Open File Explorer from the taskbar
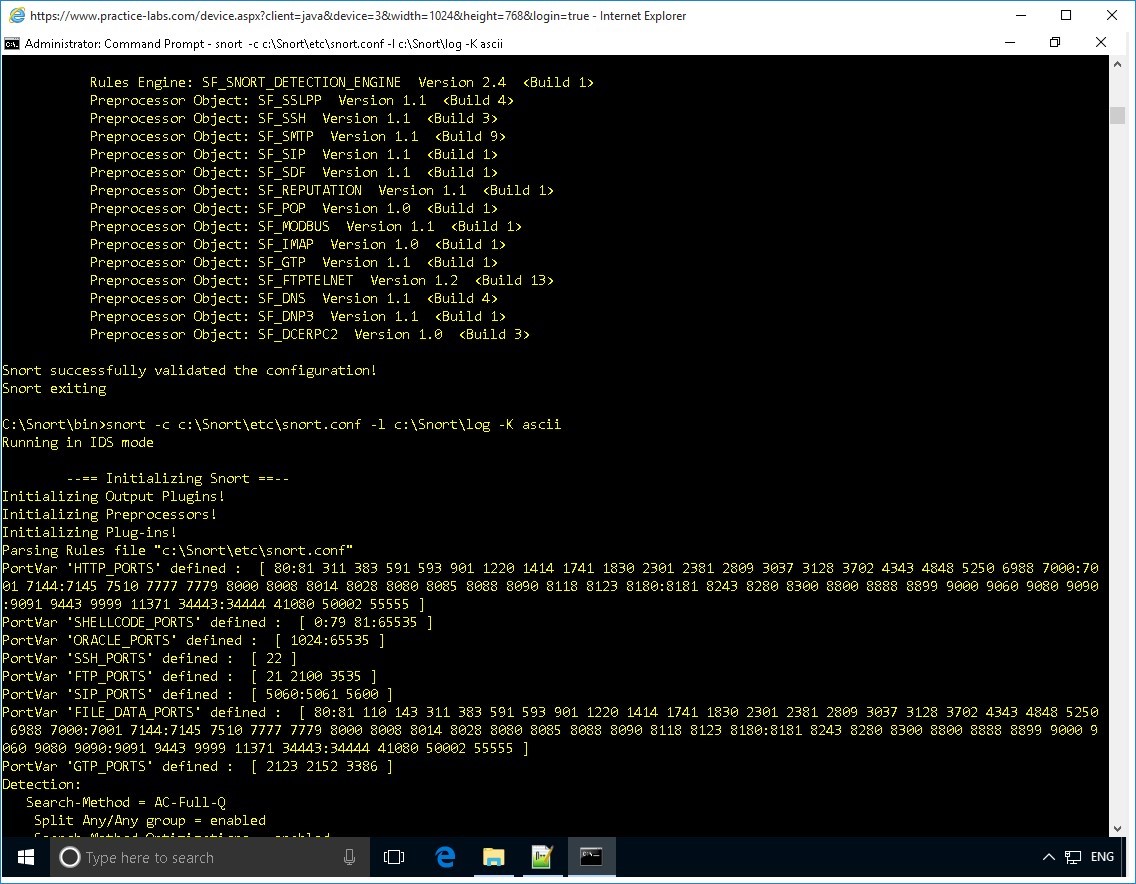 pos(494,857)
